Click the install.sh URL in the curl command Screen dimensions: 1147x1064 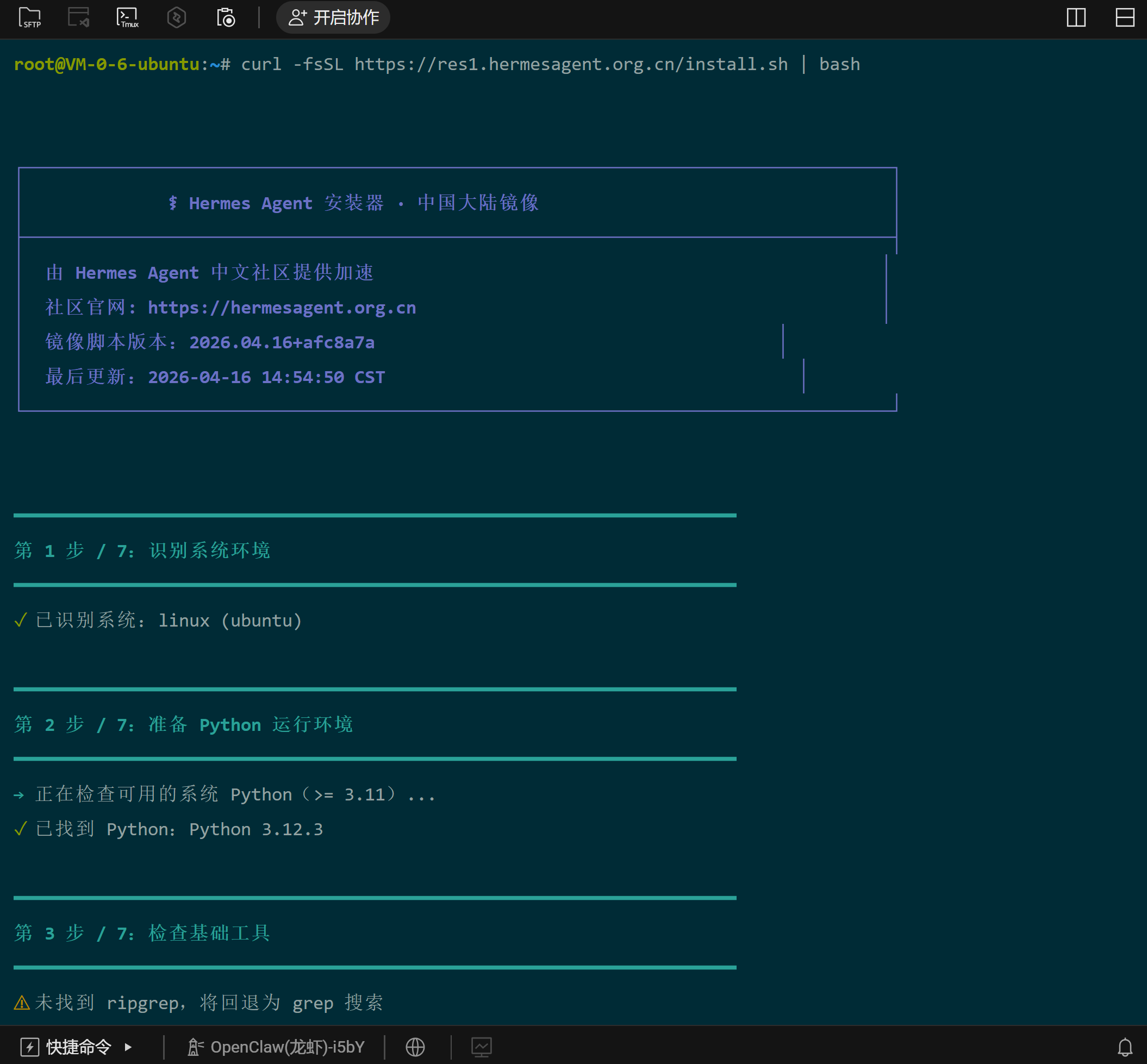[571, 64]
